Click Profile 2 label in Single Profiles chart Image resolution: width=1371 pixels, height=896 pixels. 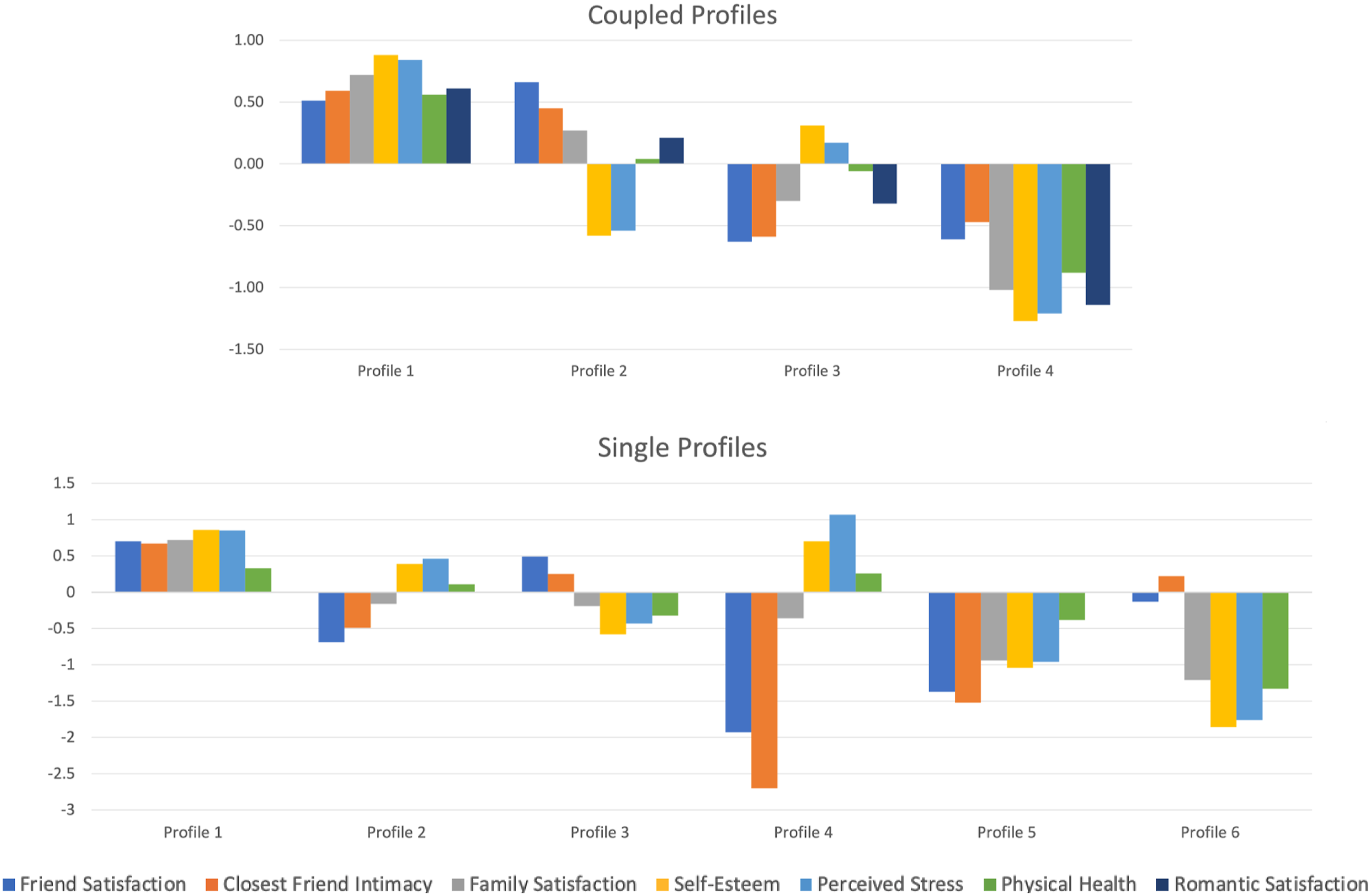coord(397,832)
